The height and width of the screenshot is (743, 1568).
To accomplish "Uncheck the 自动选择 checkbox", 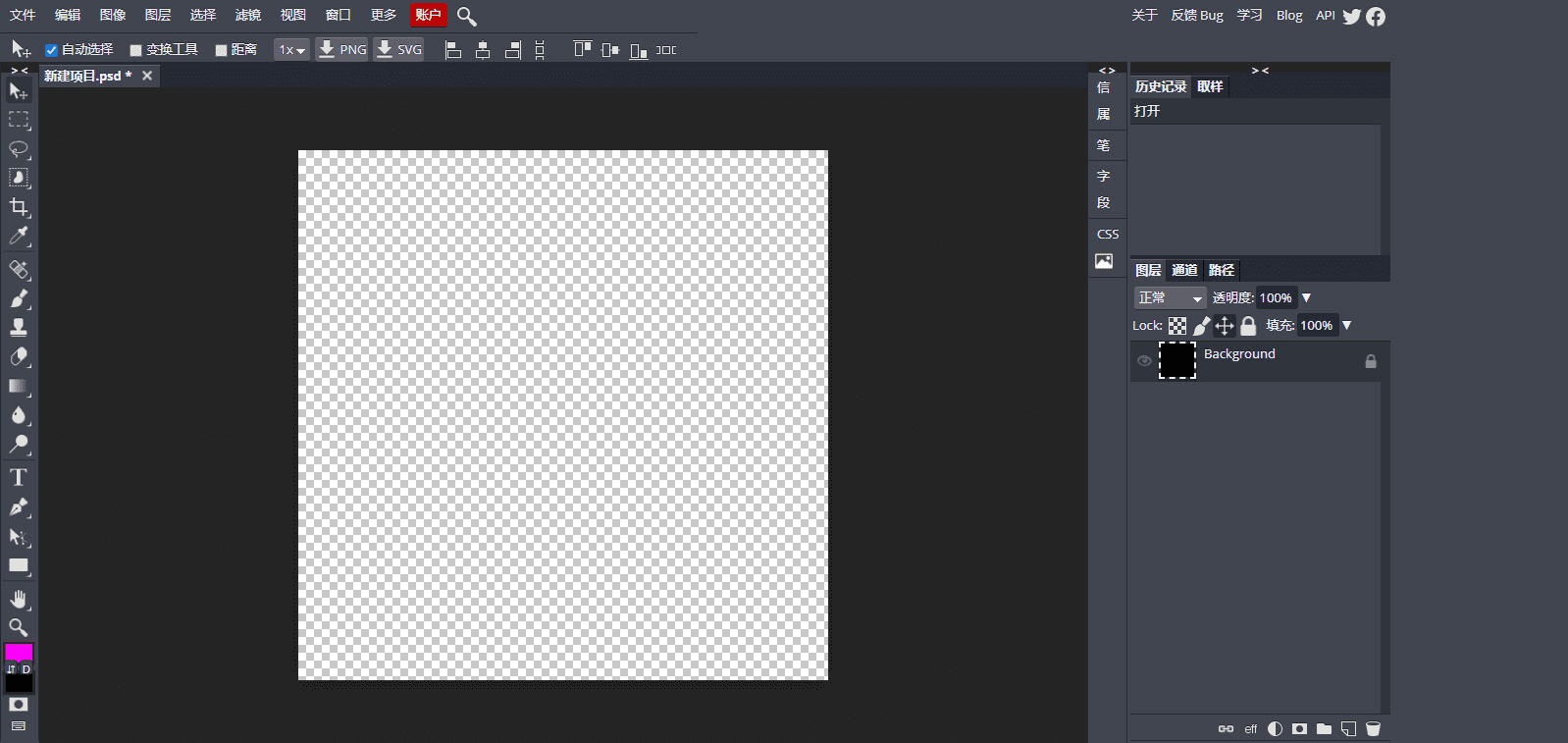I will [51, 50].
